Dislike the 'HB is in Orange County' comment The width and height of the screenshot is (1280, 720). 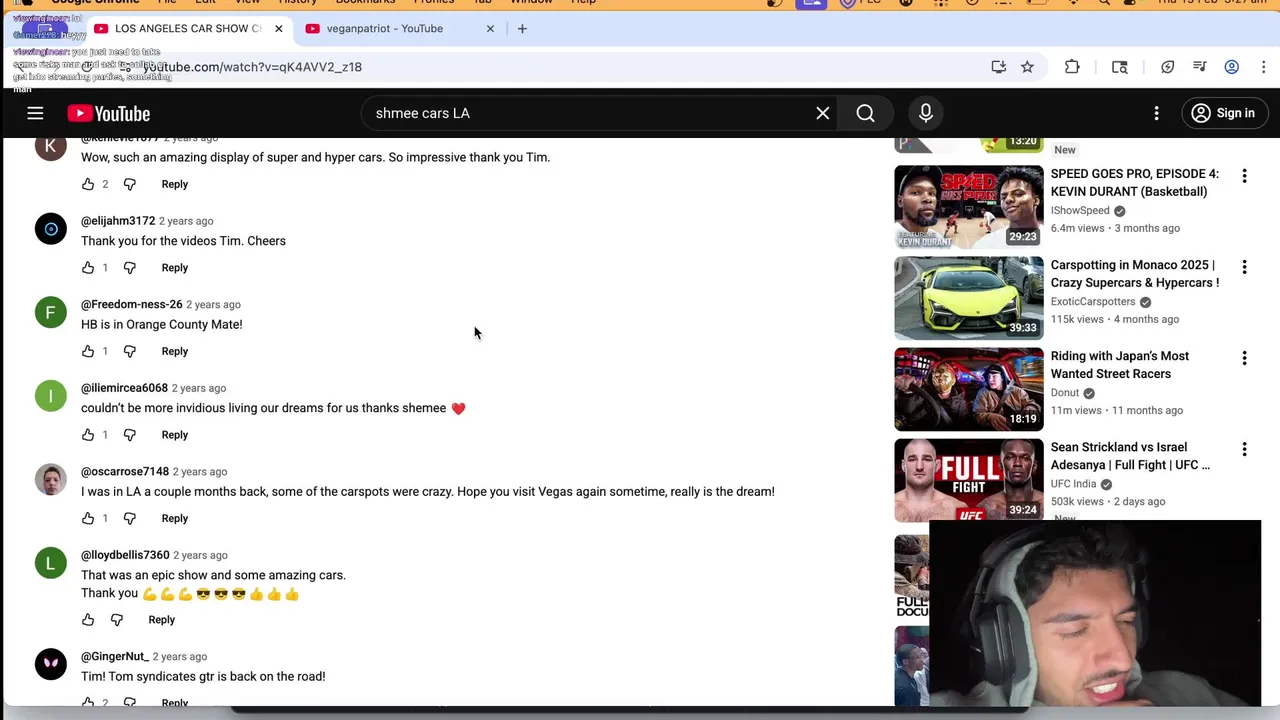[x=130, y=351]
